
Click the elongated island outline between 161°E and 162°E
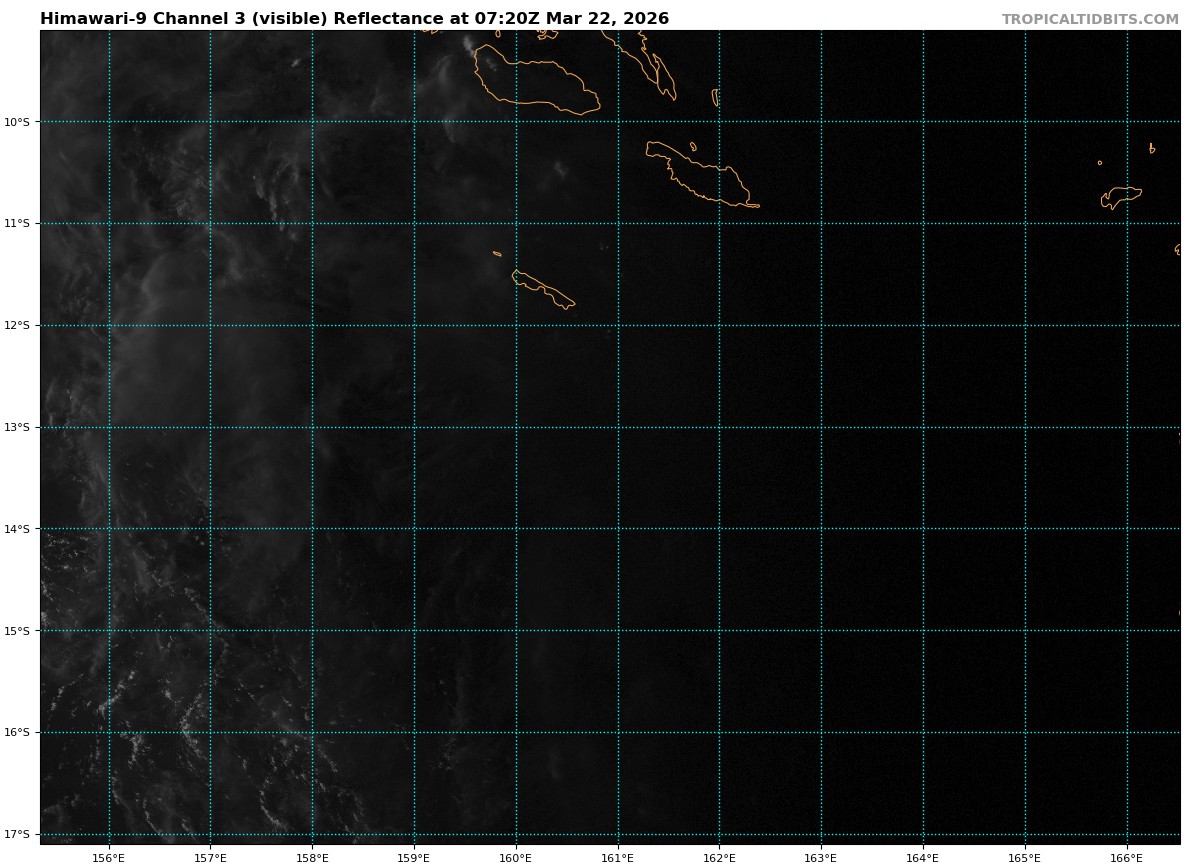click(700, 177)
